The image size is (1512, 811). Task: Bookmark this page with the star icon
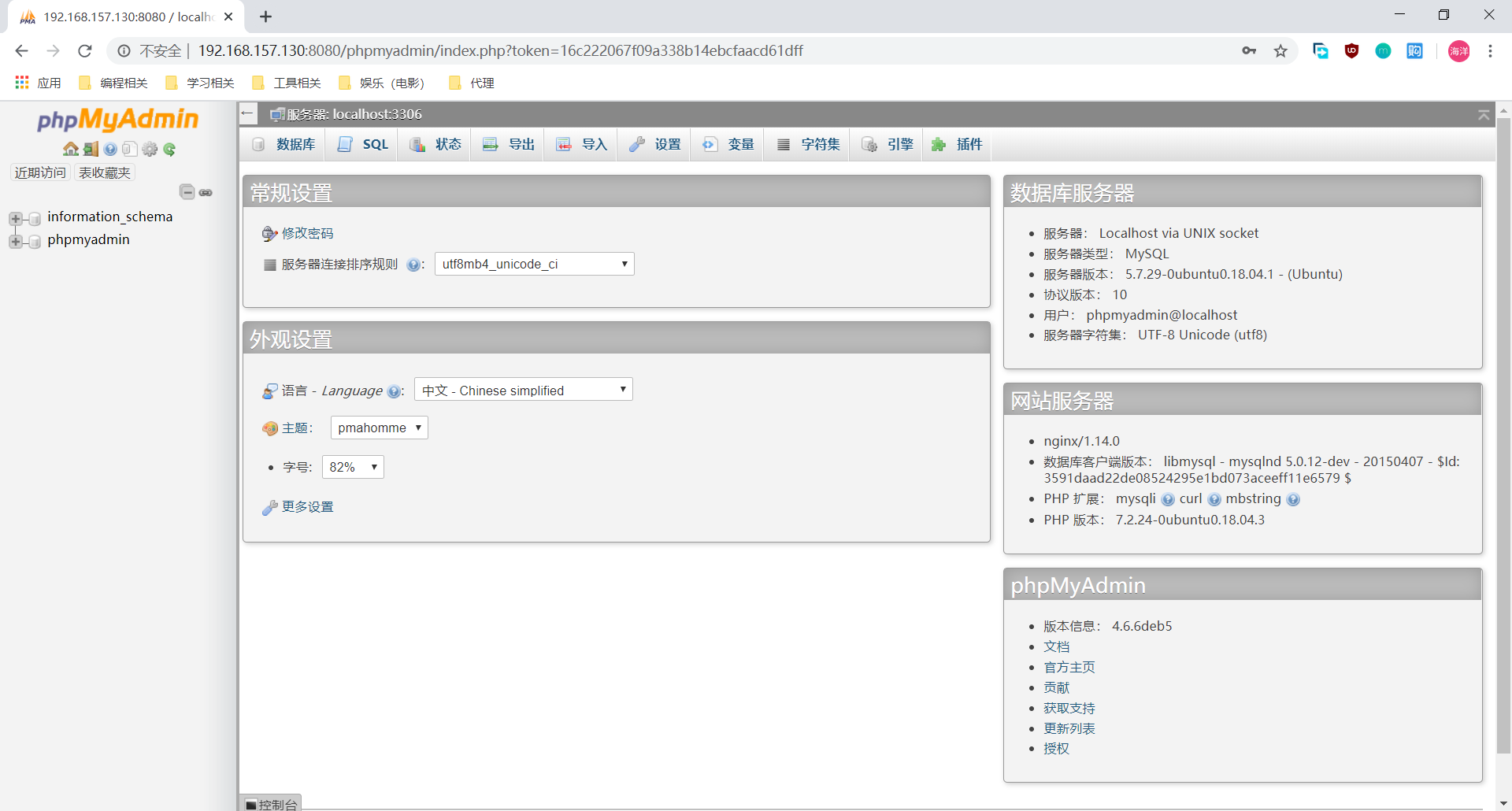[x=1280, y=51]
